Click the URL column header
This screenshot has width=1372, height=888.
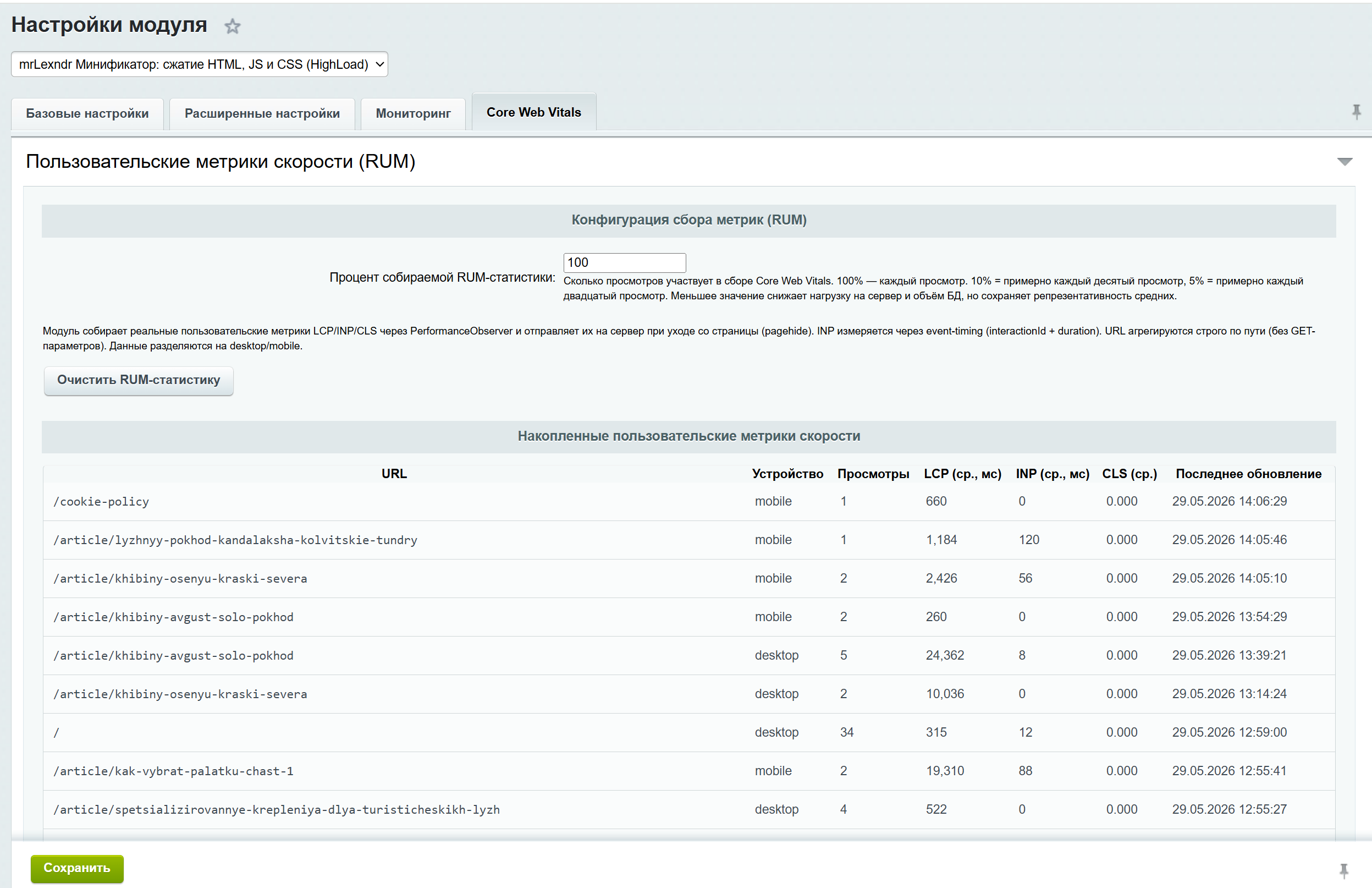point(394,474)
